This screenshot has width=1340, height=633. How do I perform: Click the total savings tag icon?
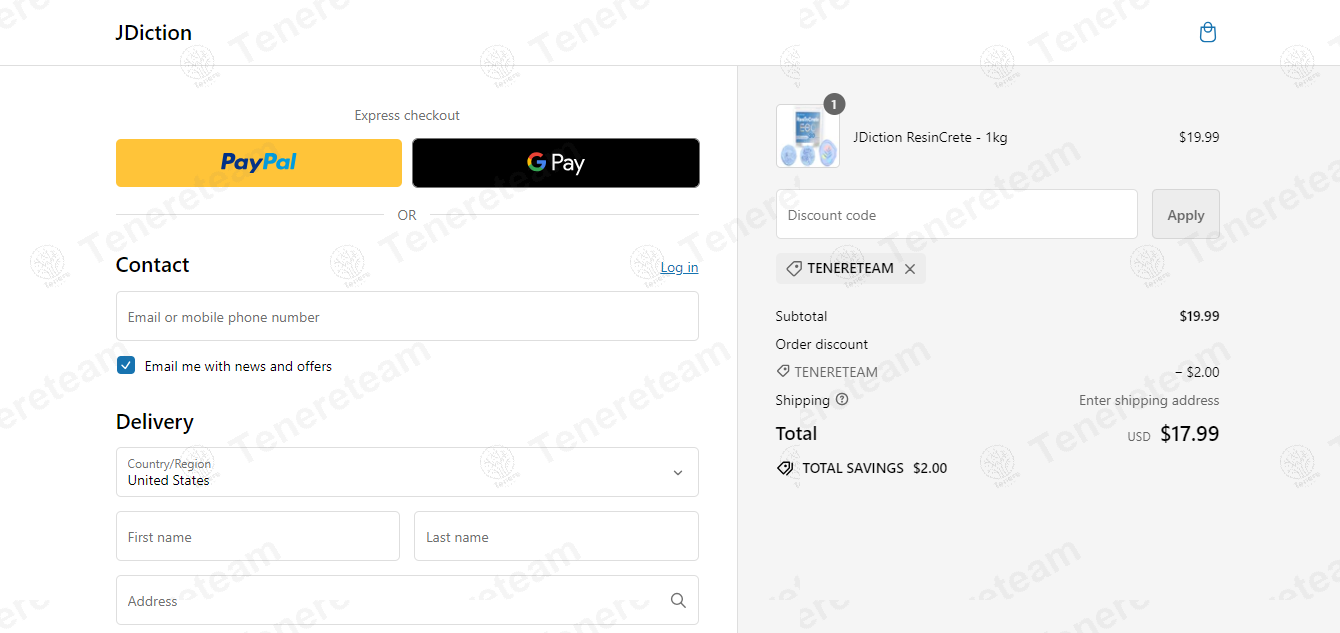(x=785, y=468)
